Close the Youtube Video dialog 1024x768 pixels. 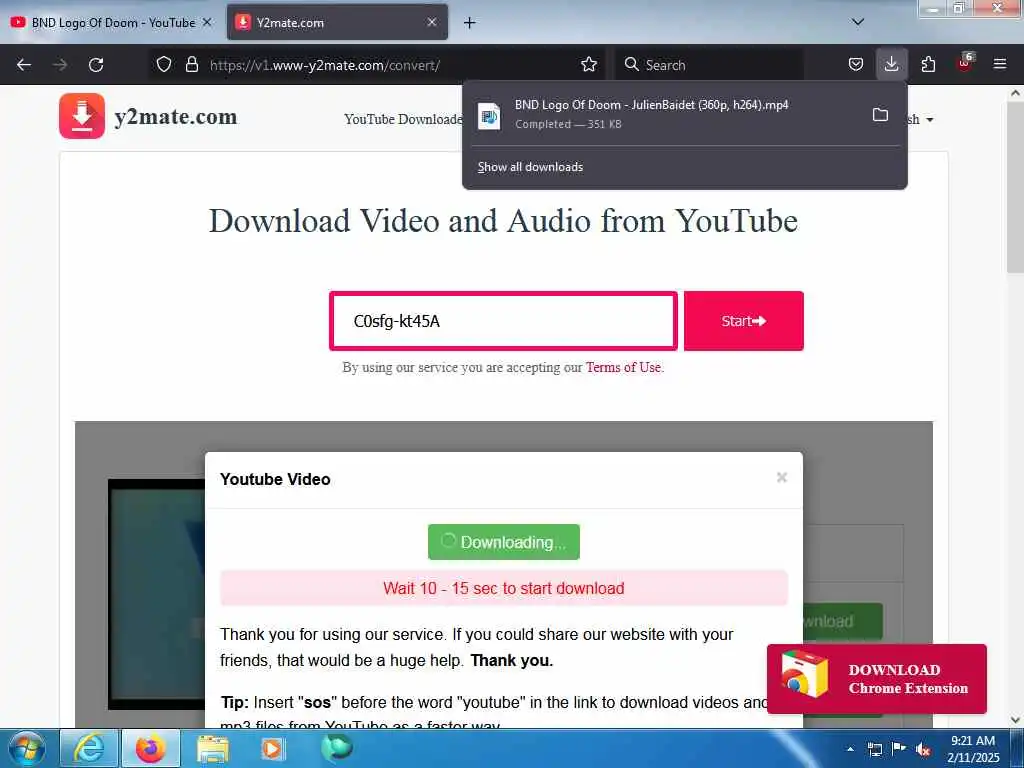782,477
